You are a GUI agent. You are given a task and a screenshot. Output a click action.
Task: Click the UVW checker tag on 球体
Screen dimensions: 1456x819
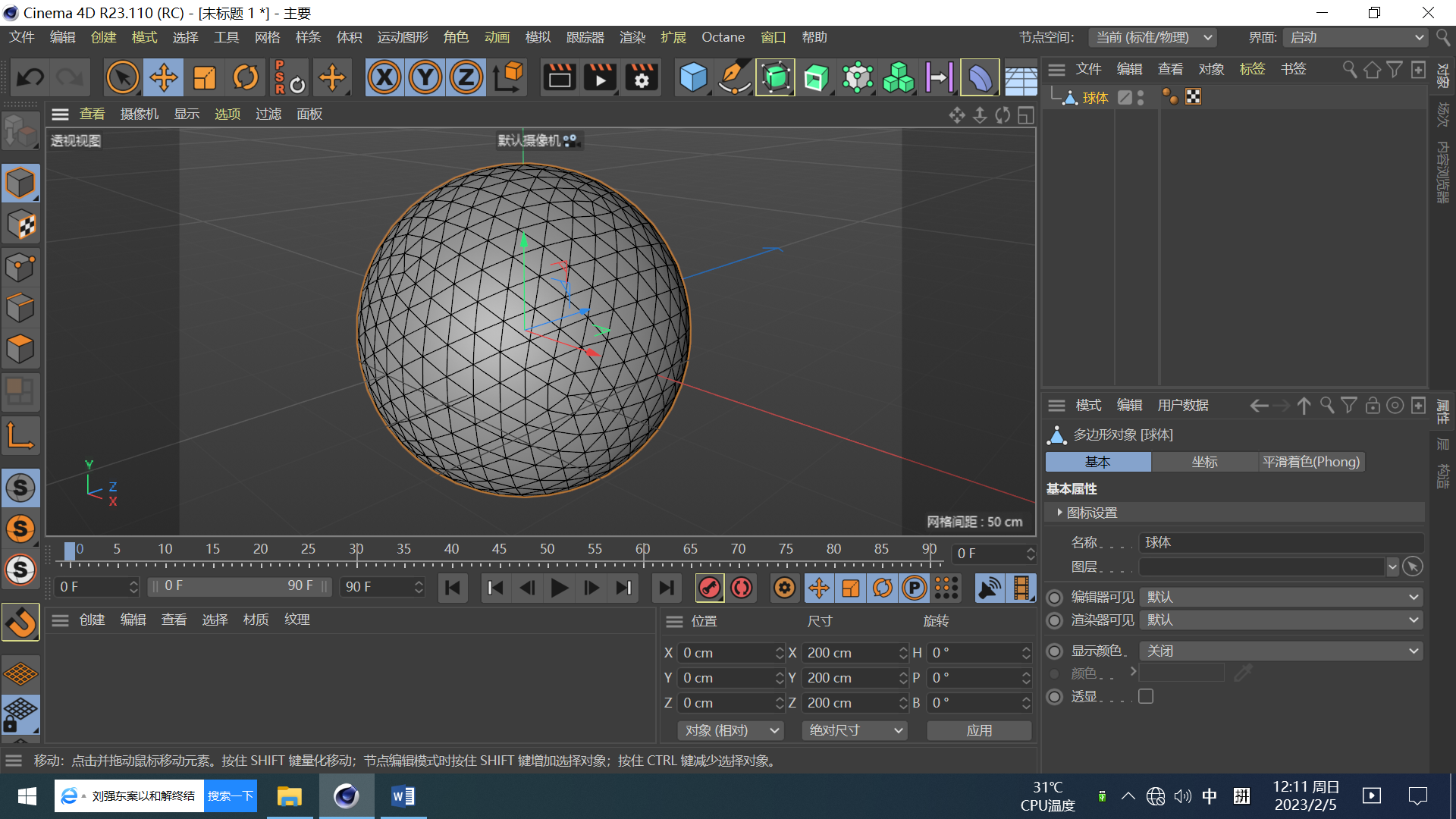tap(1194, 97)
